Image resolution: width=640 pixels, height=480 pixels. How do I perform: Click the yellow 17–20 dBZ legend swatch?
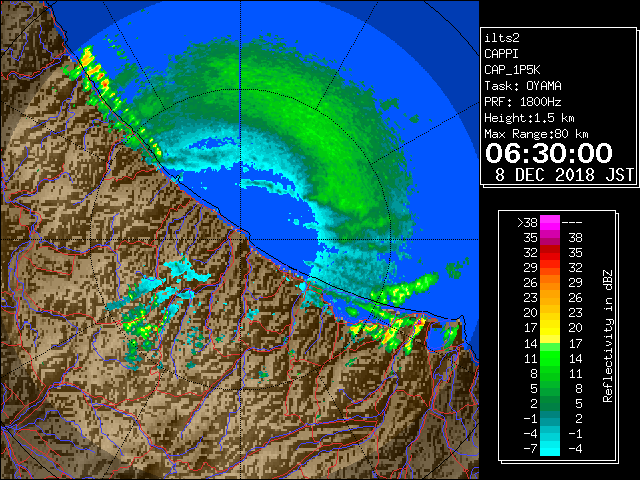[x=550, y=328]
